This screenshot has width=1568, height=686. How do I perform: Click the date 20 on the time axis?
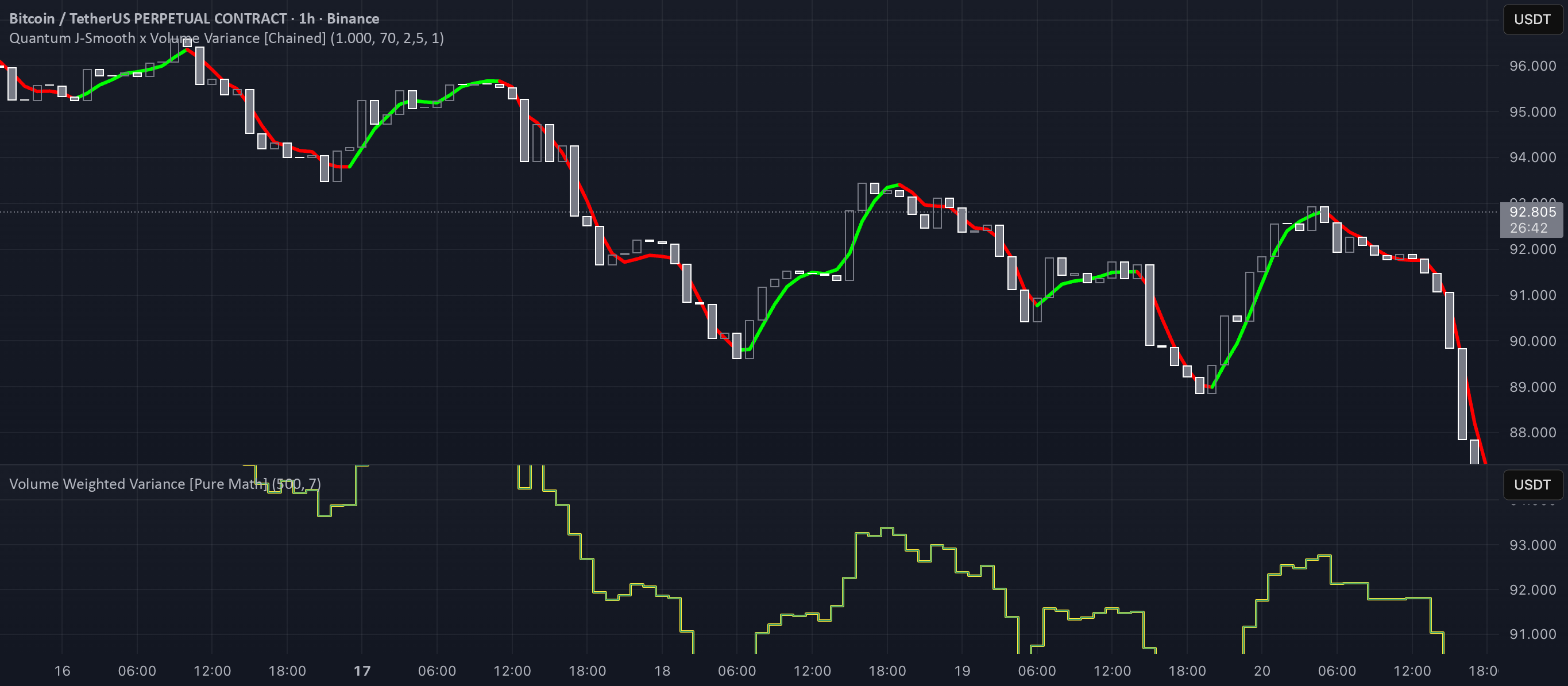(x=1262, y=671)
